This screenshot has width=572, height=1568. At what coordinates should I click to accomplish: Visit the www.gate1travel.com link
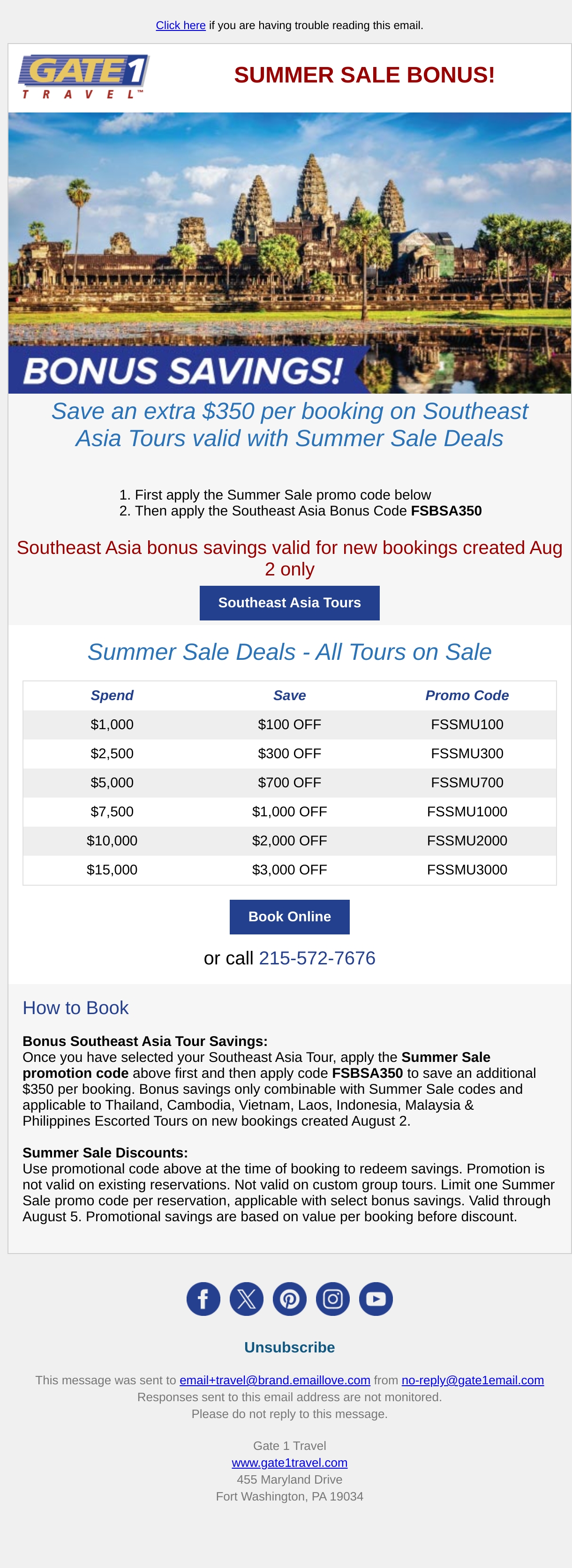coord(289,1463)
